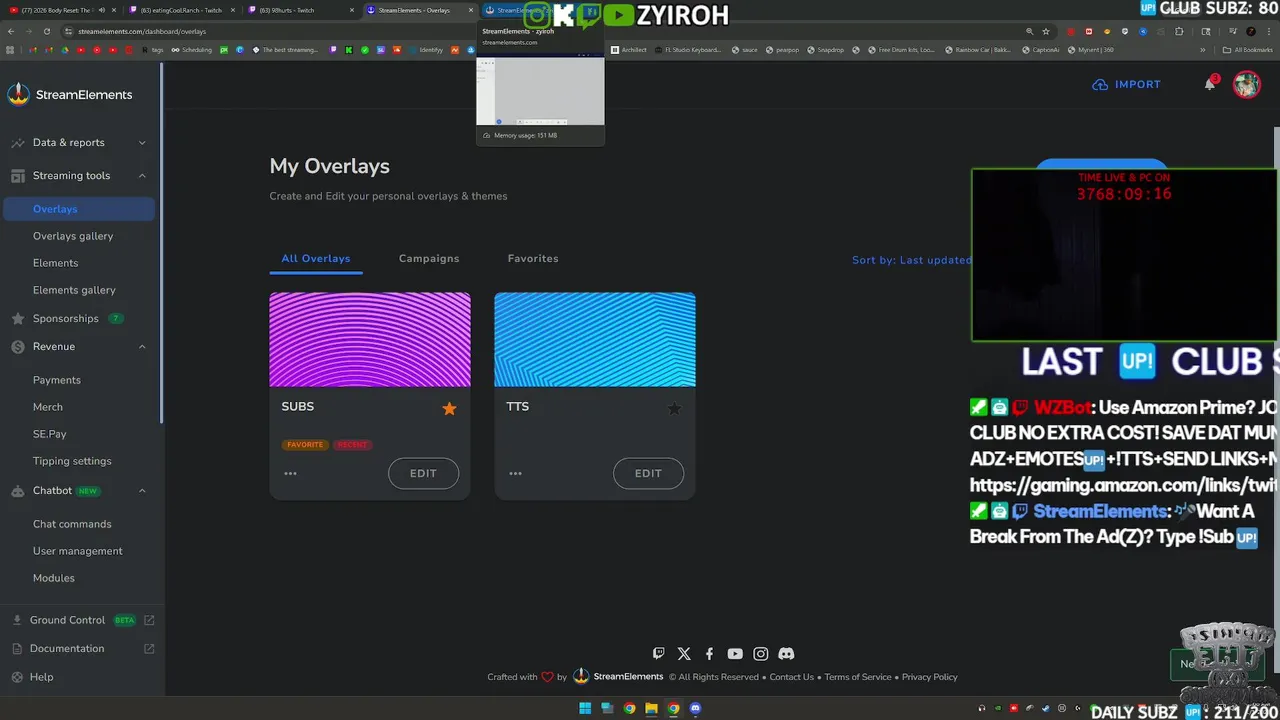
Task: Open Discord from the taskbar
Action: pos(695,709)
